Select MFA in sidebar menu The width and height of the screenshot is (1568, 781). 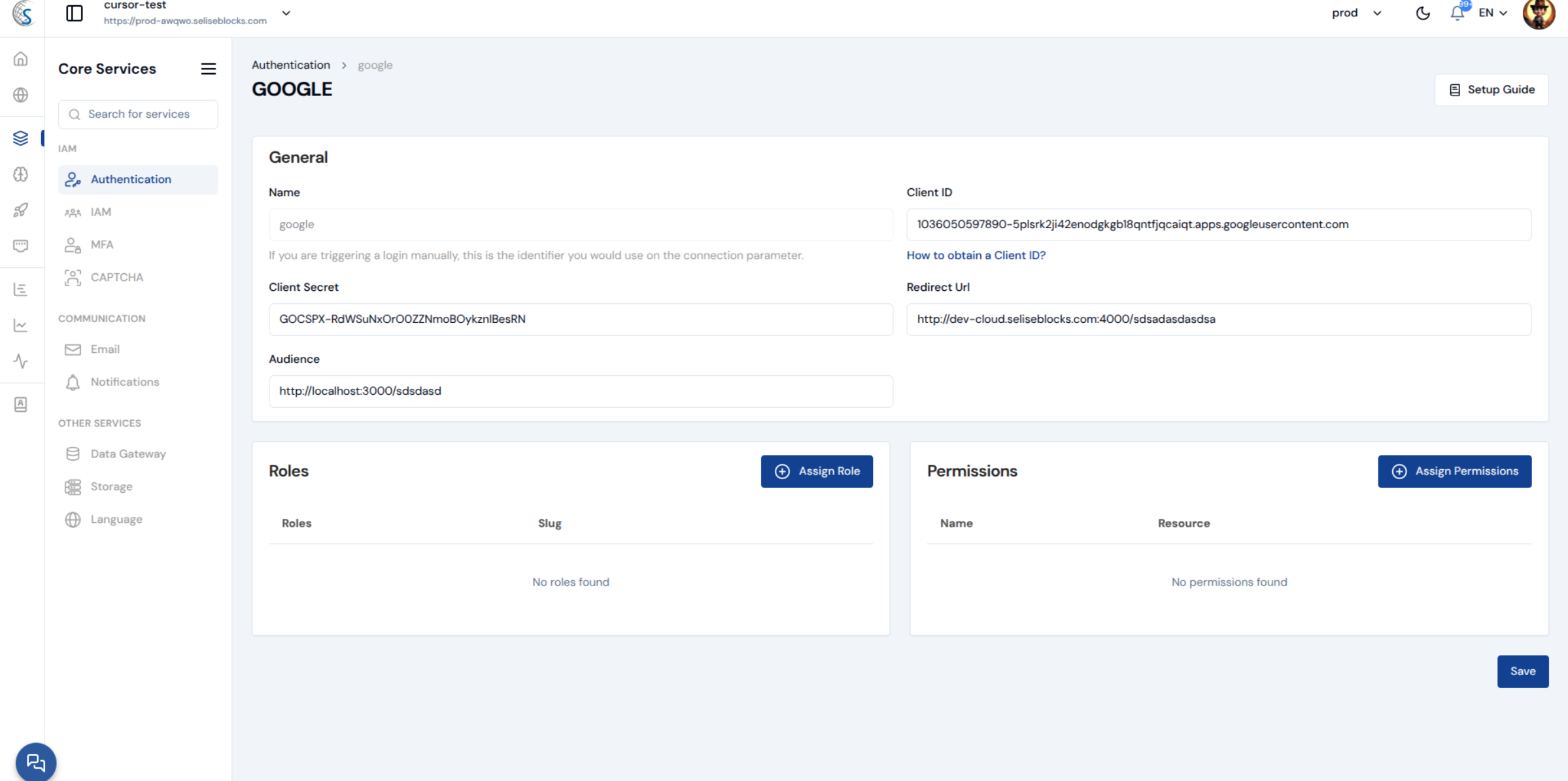(x=102, y=244)
